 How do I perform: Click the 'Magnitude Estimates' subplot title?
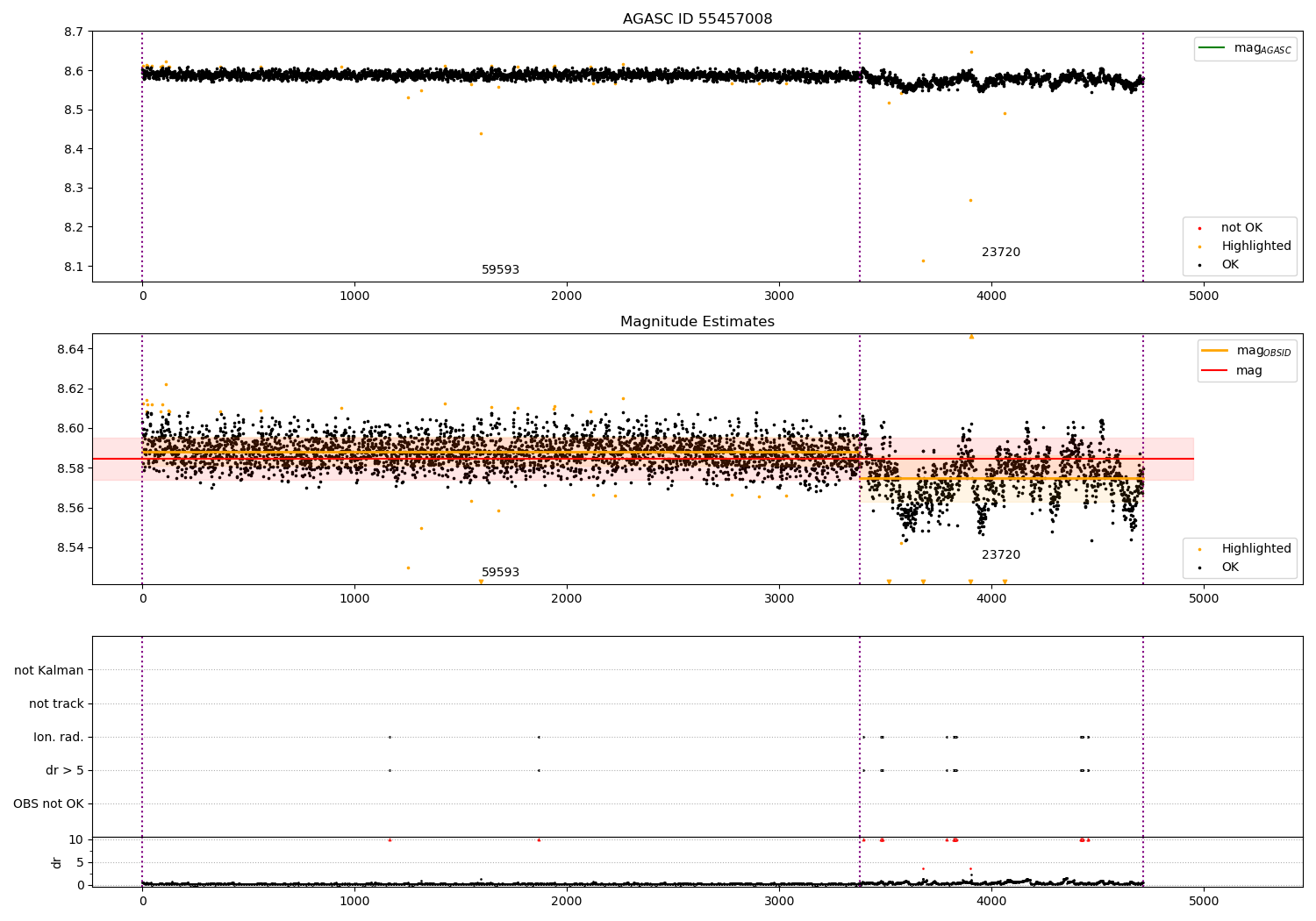[x=697, y=321]
